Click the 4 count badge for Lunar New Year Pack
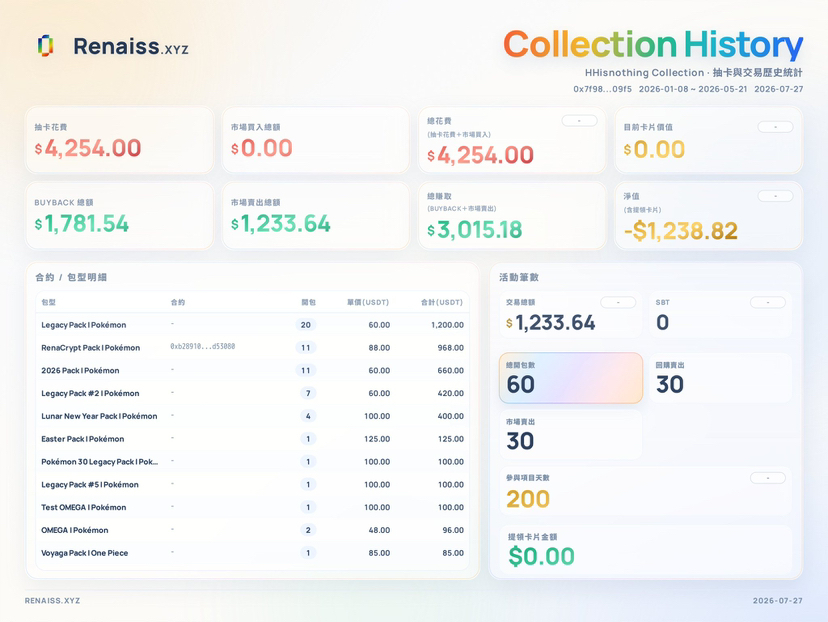Viewport: 828px width, 622px height. [x=308, y=416]
